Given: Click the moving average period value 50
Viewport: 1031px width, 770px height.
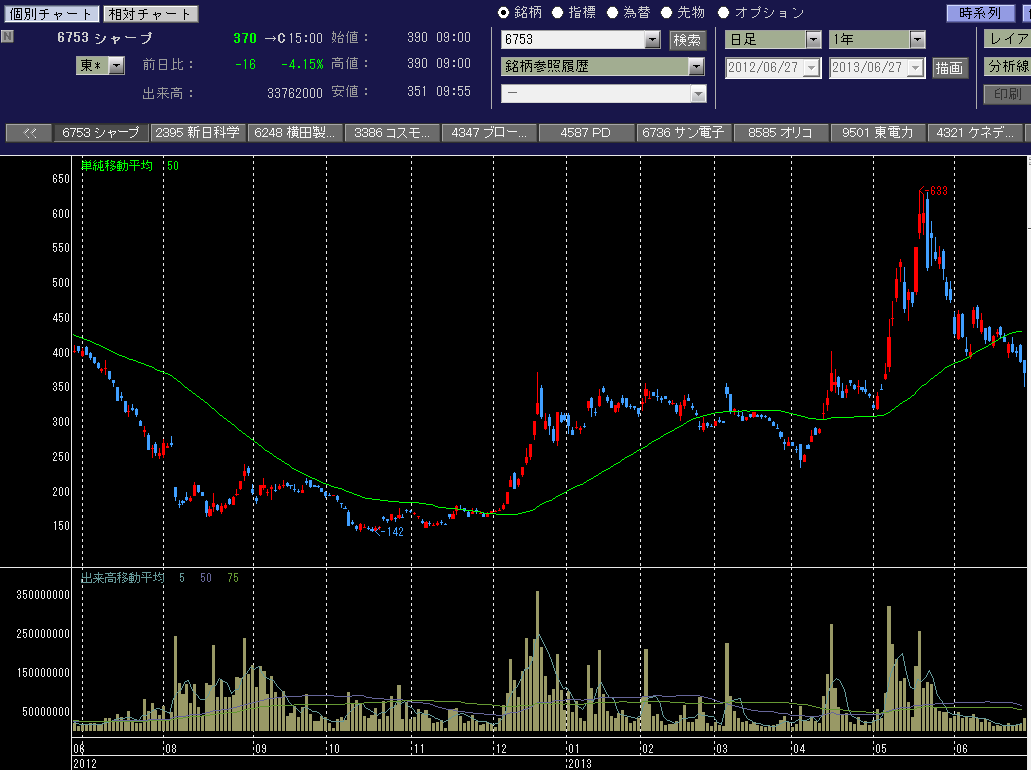Looking at the screenshot, I should (173, 166).
